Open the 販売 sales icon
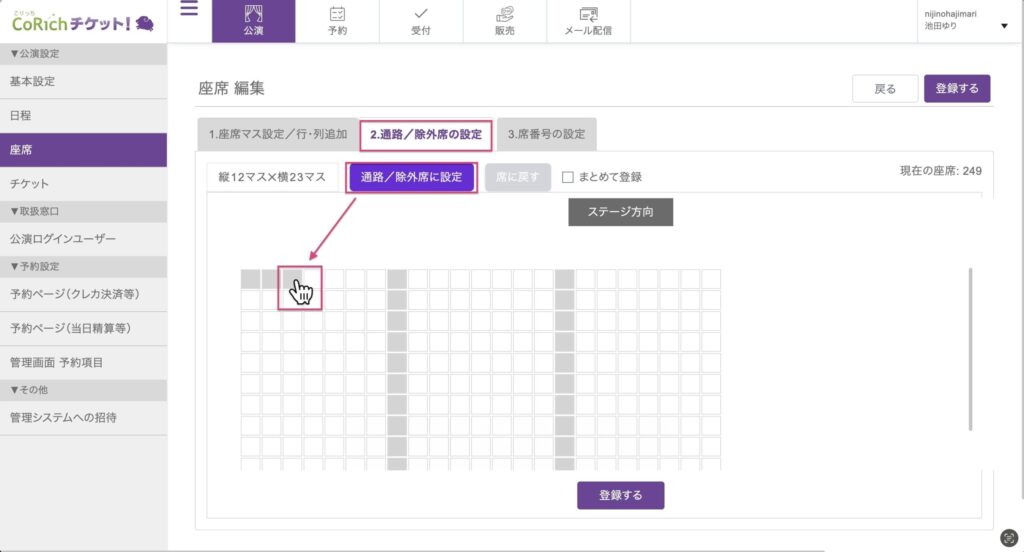 pyautogui.click(x=505, y=15)
